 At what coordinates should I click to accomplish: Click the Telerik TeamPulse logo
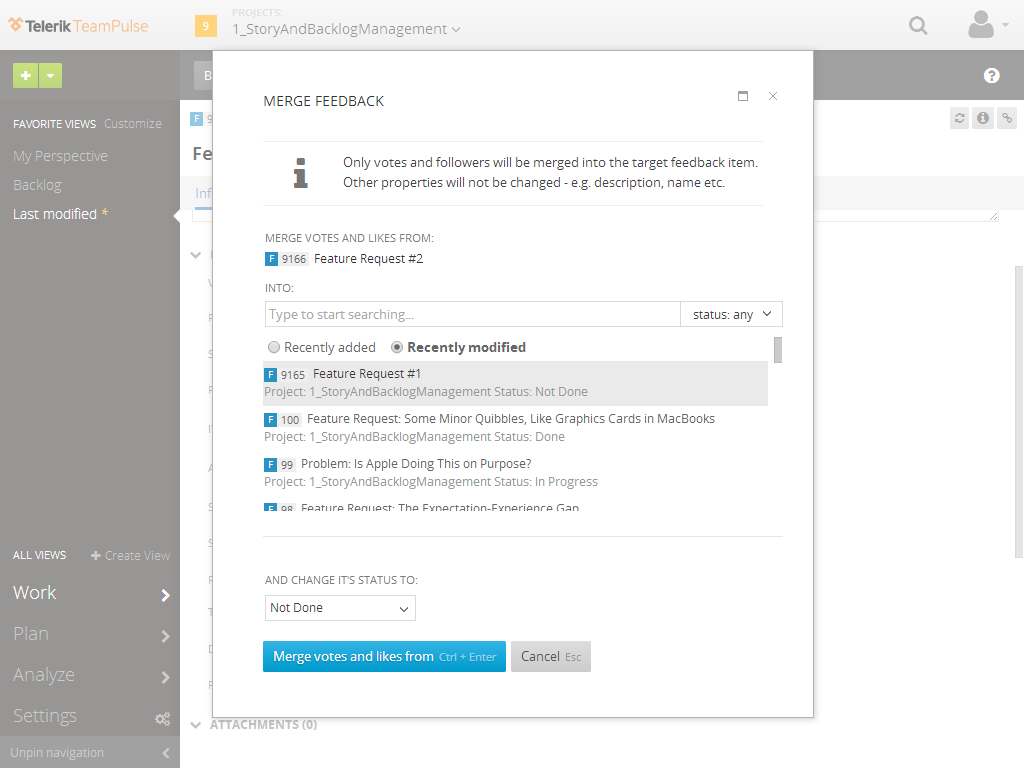78,26
